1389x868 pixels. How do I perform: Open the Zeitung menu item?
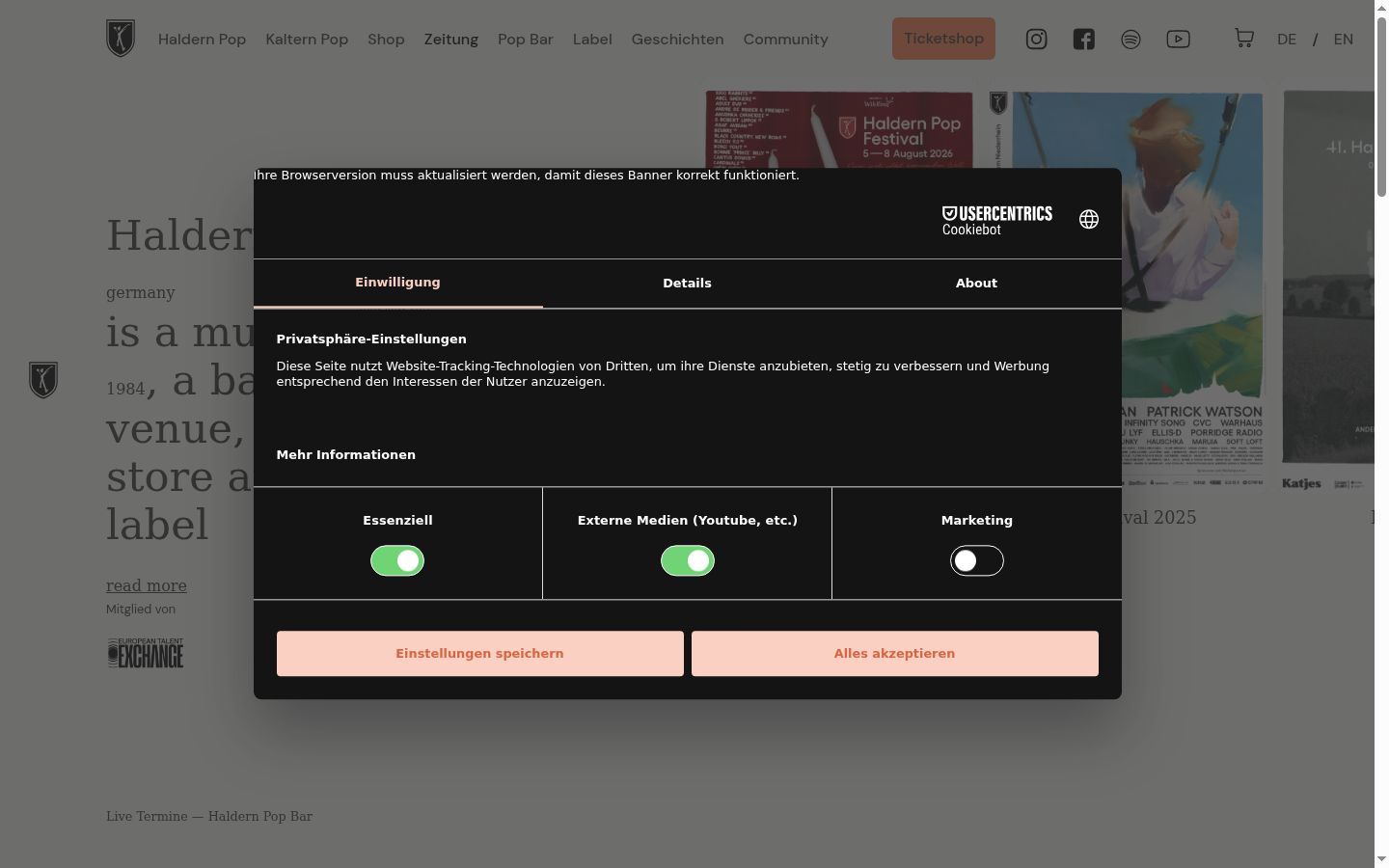(x=451, y=40)
